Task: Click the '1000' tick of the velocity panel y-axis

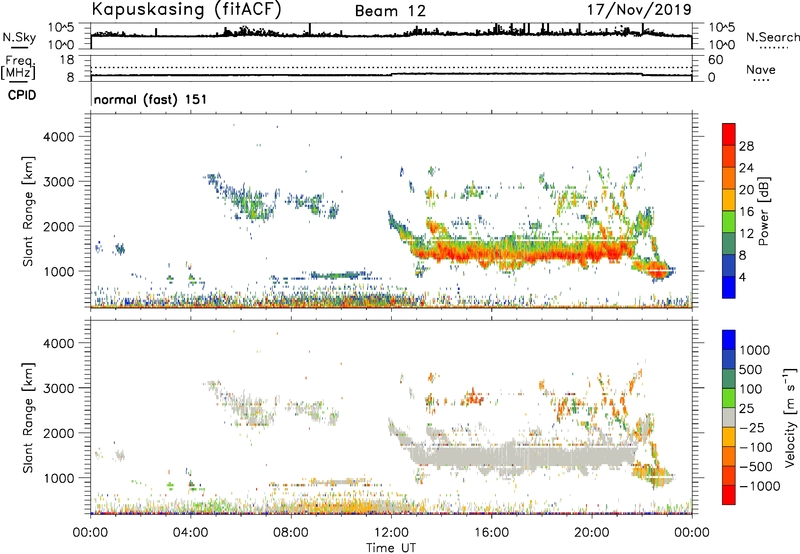Action: 59,478
